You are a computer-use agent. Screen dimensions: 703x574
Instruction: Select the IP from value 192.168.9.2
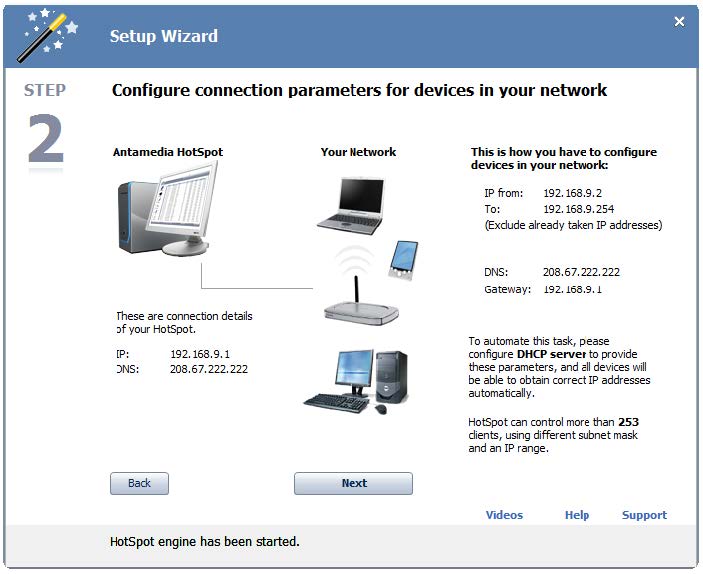(573, 193)
